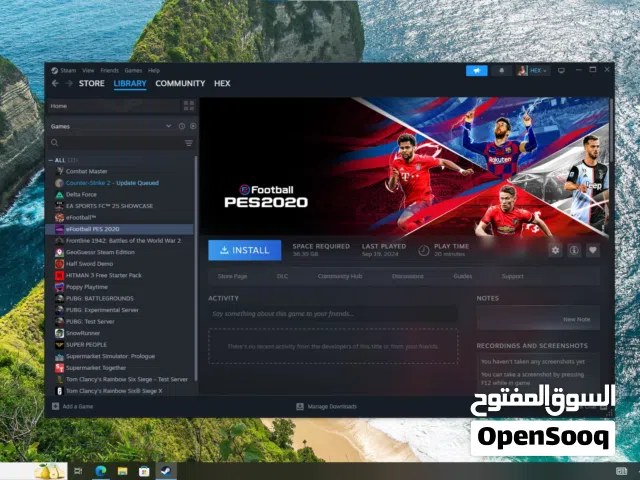Select SUPER PEOPLE in the list
Image resolution: width=640 pixels, height=480 pixels.
120,345
